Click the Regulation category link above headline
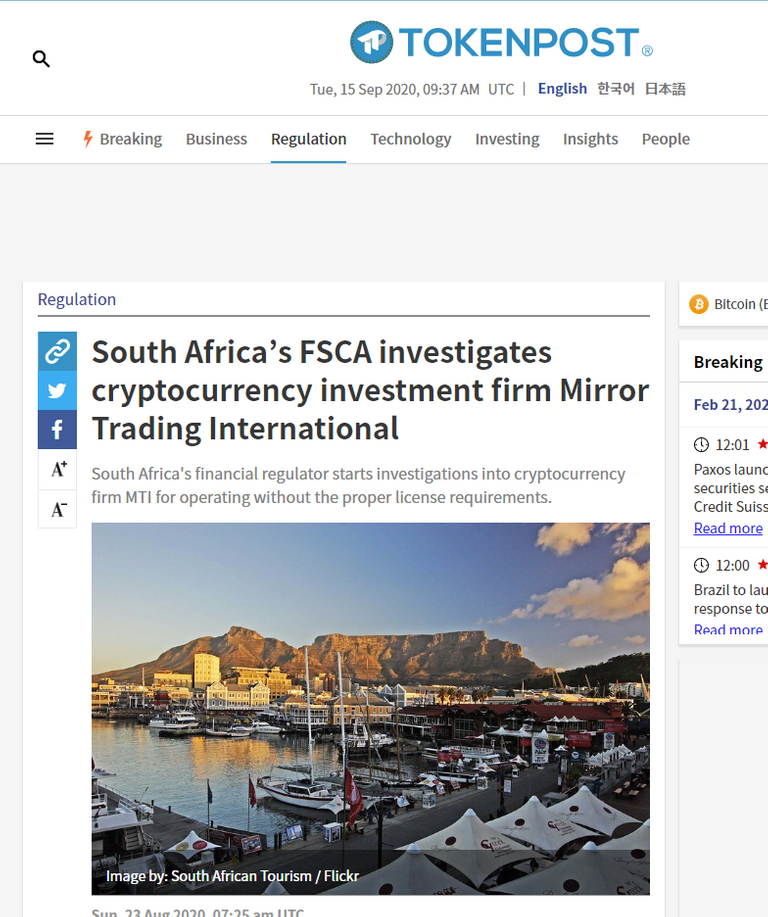Image resolution: width=768 pixels, height=917 pixels. (77, 299)
